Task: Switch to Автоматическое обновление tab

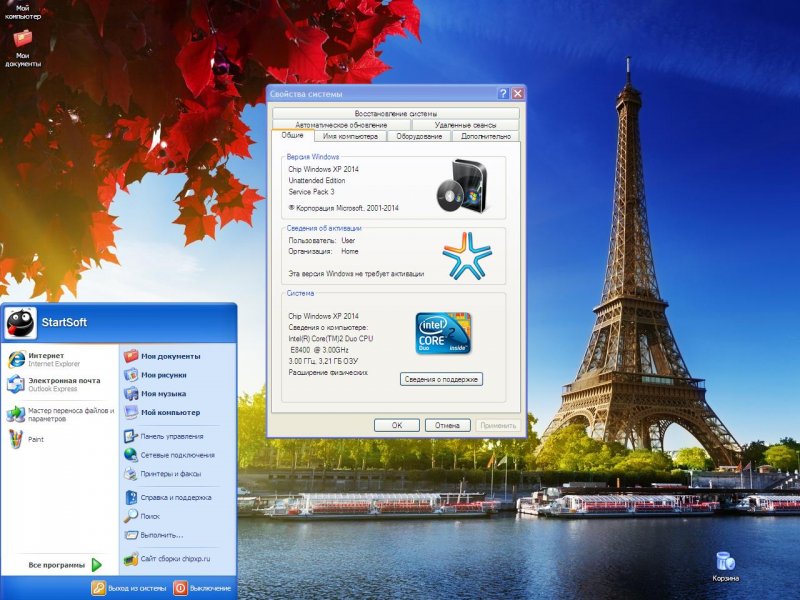Action: (341, 124)
